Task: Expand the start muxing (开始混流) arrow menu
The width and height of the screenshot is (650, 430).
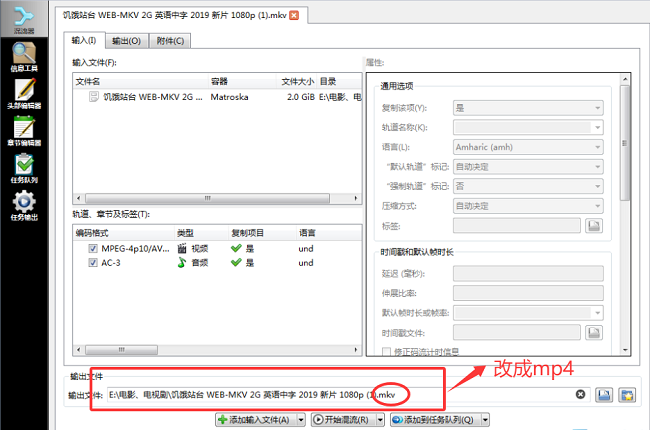Action: pos(380,420)
